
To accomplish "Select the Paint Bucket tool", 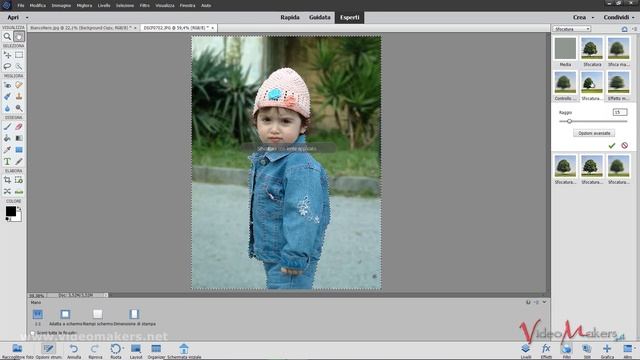I will tap(7, 138).
